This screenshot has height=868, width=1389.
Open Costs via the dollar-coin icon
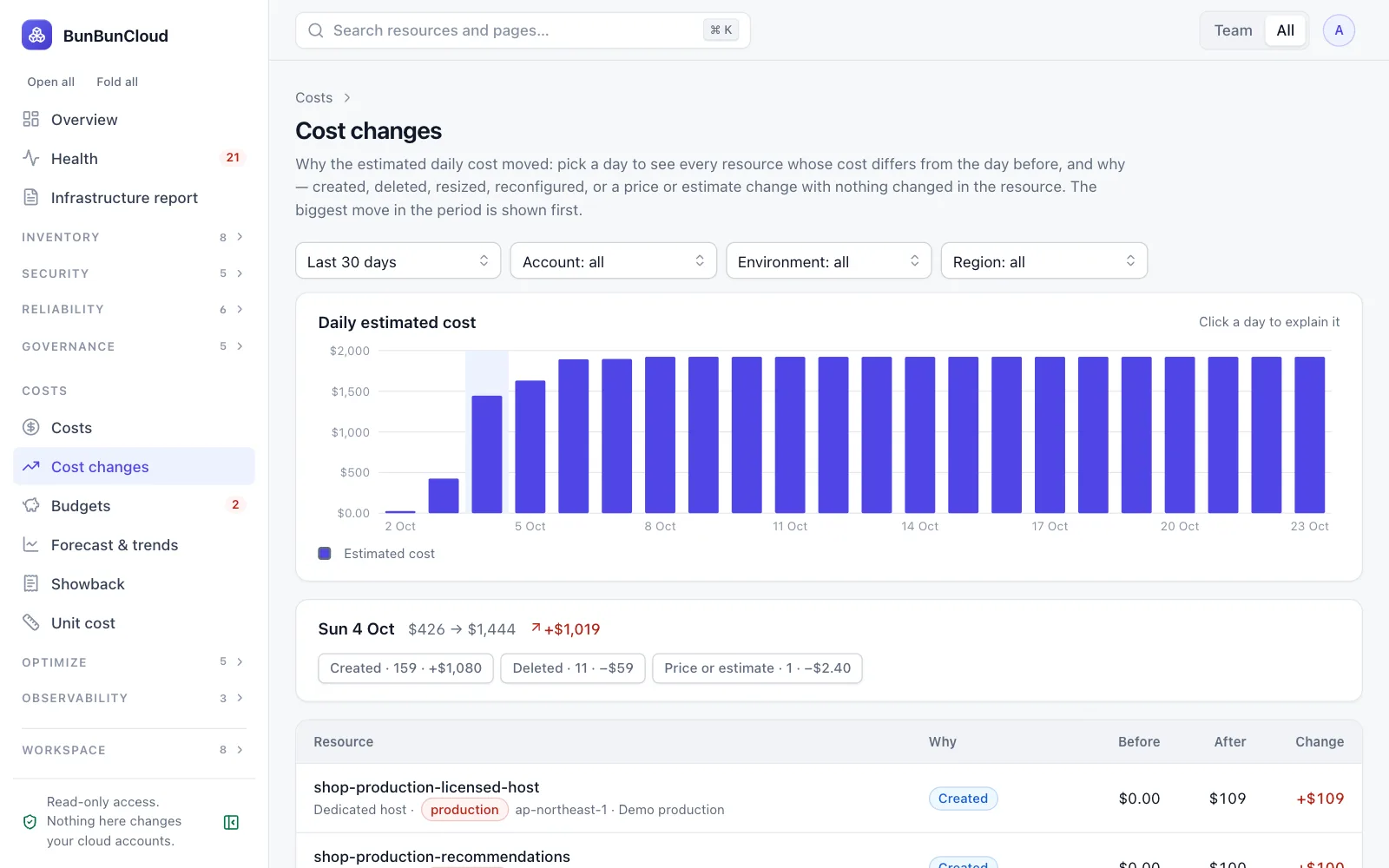click(31, 427)
